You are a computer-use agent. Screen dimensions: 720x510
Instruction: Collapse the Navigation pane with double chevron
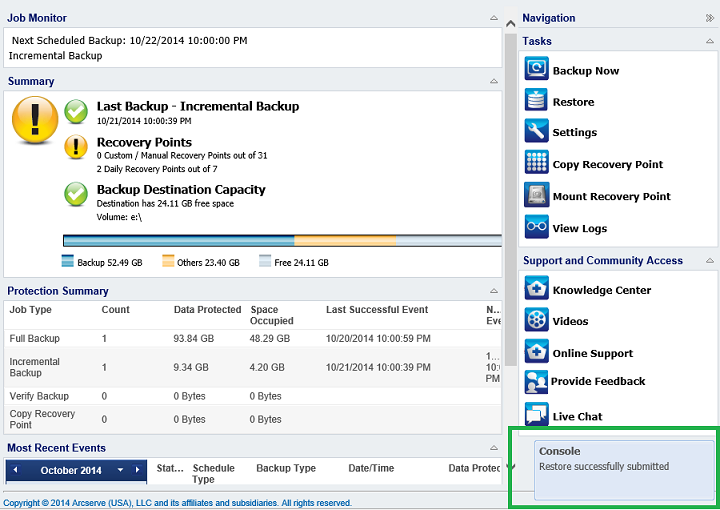[710, 18]
